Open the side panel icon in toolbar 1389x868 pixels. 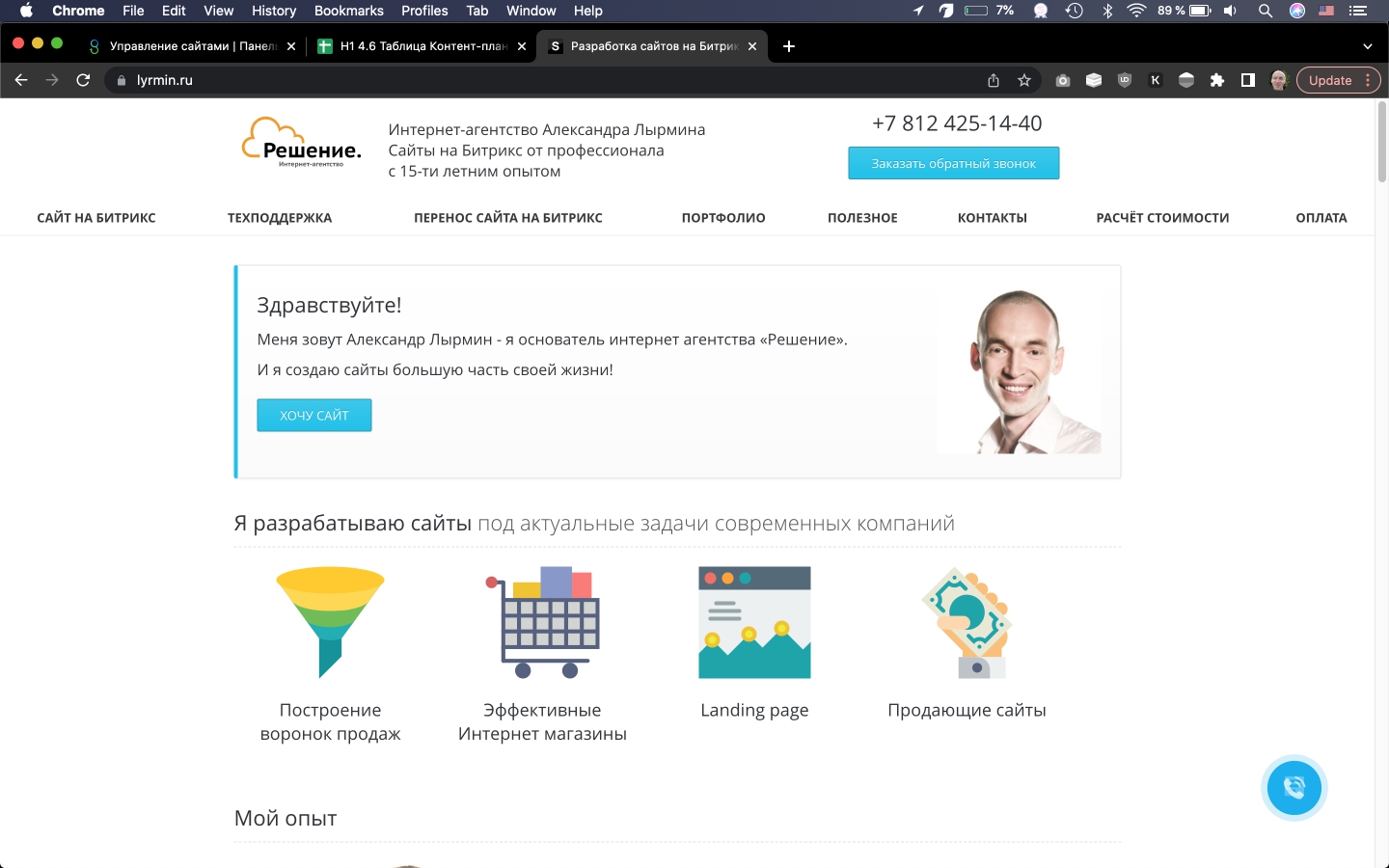click(1248, 80)
